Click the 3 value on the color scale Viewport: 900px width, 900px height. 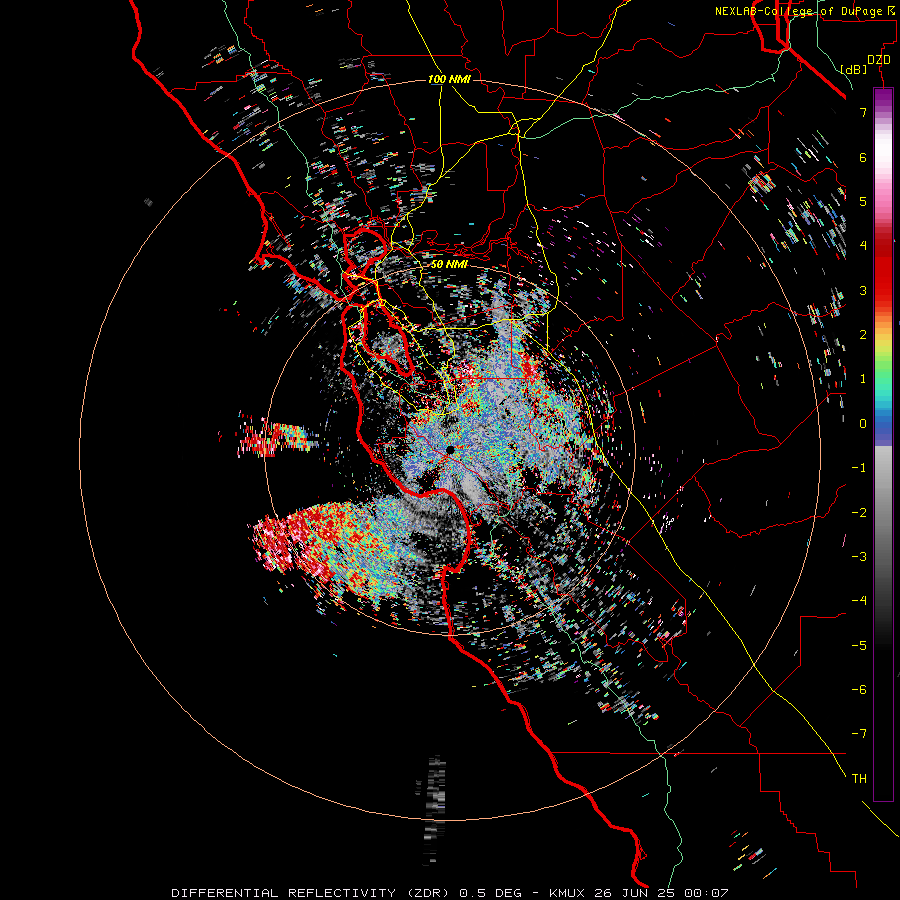click(x=863, y=290)
